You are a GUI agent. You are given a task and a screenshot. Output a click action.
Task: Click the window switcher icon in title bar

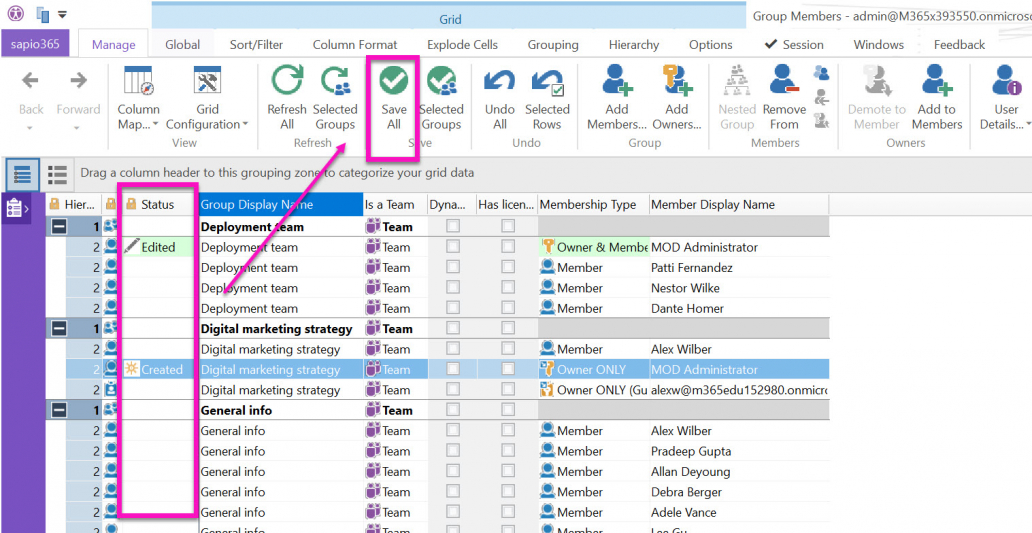(x=43, y=13)
